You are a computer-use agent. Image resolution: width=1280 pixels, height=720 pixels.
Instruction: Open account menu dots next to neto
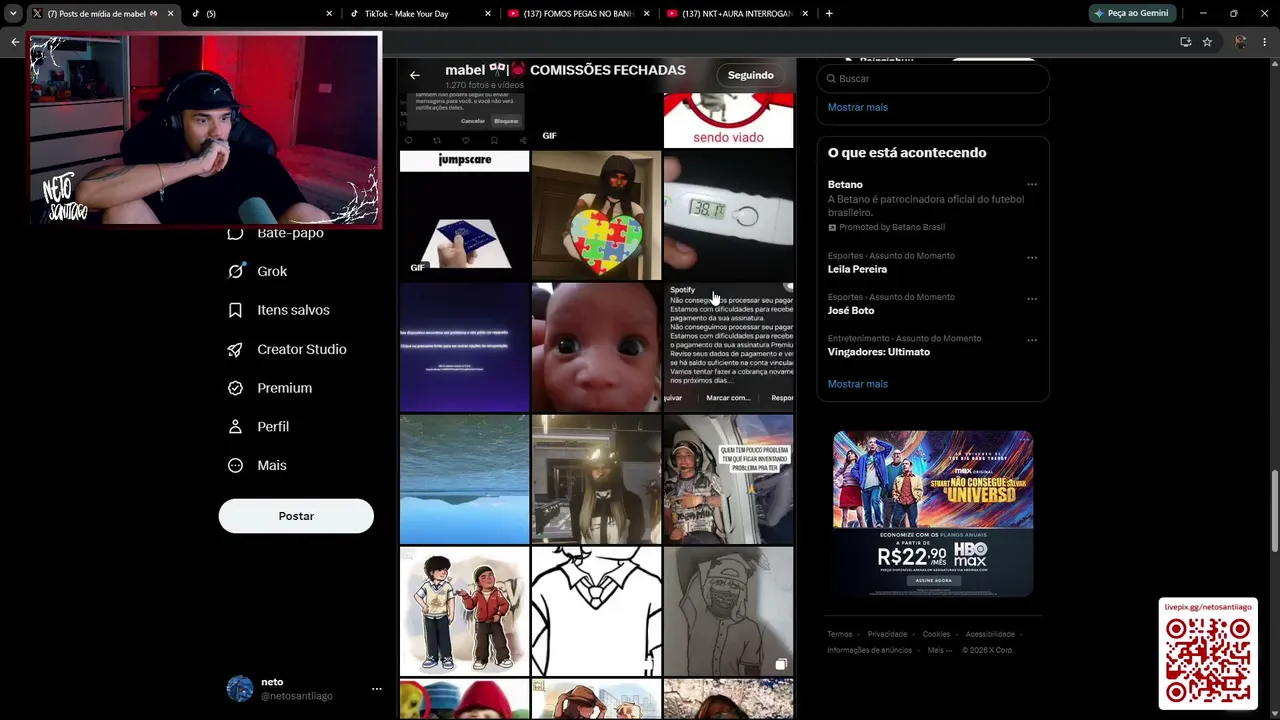pos(376,689)
